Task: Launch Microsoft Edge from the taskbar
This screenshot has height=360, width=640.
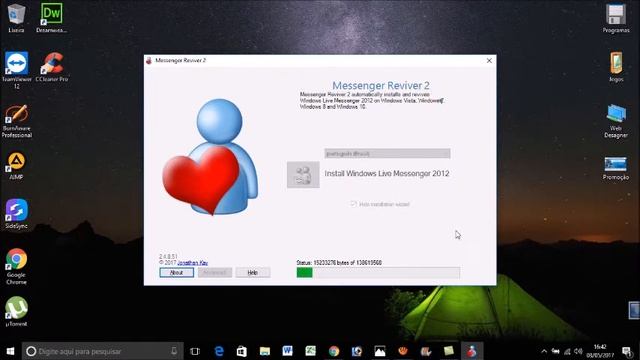Action: [219, 351]
